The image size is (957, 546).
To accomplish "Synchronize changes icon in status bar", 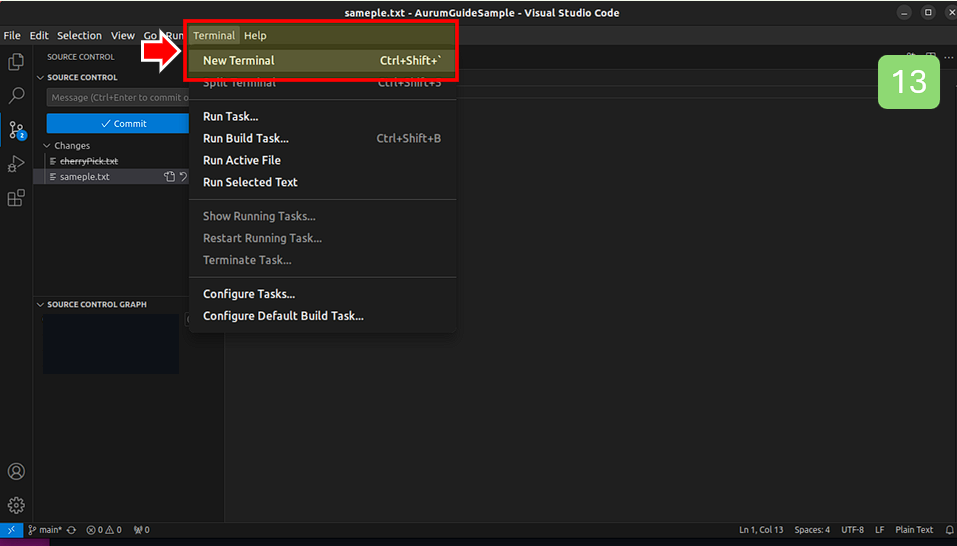I will tap(71, 530).
